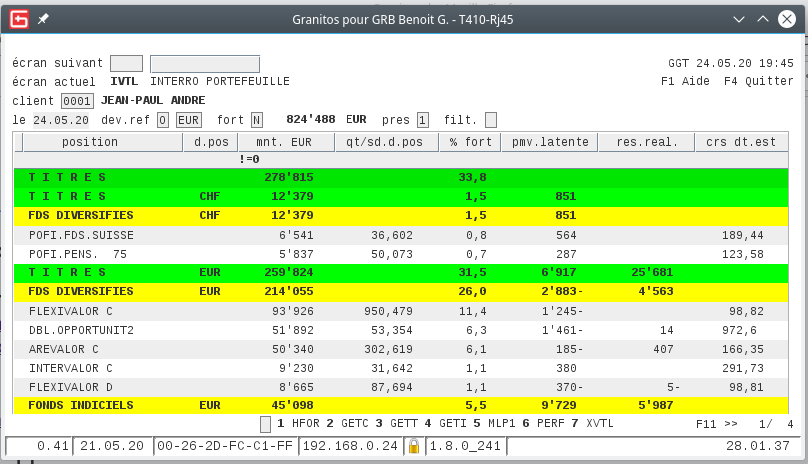
Task: Click the pin window icon
Action: tap(43, 19)
